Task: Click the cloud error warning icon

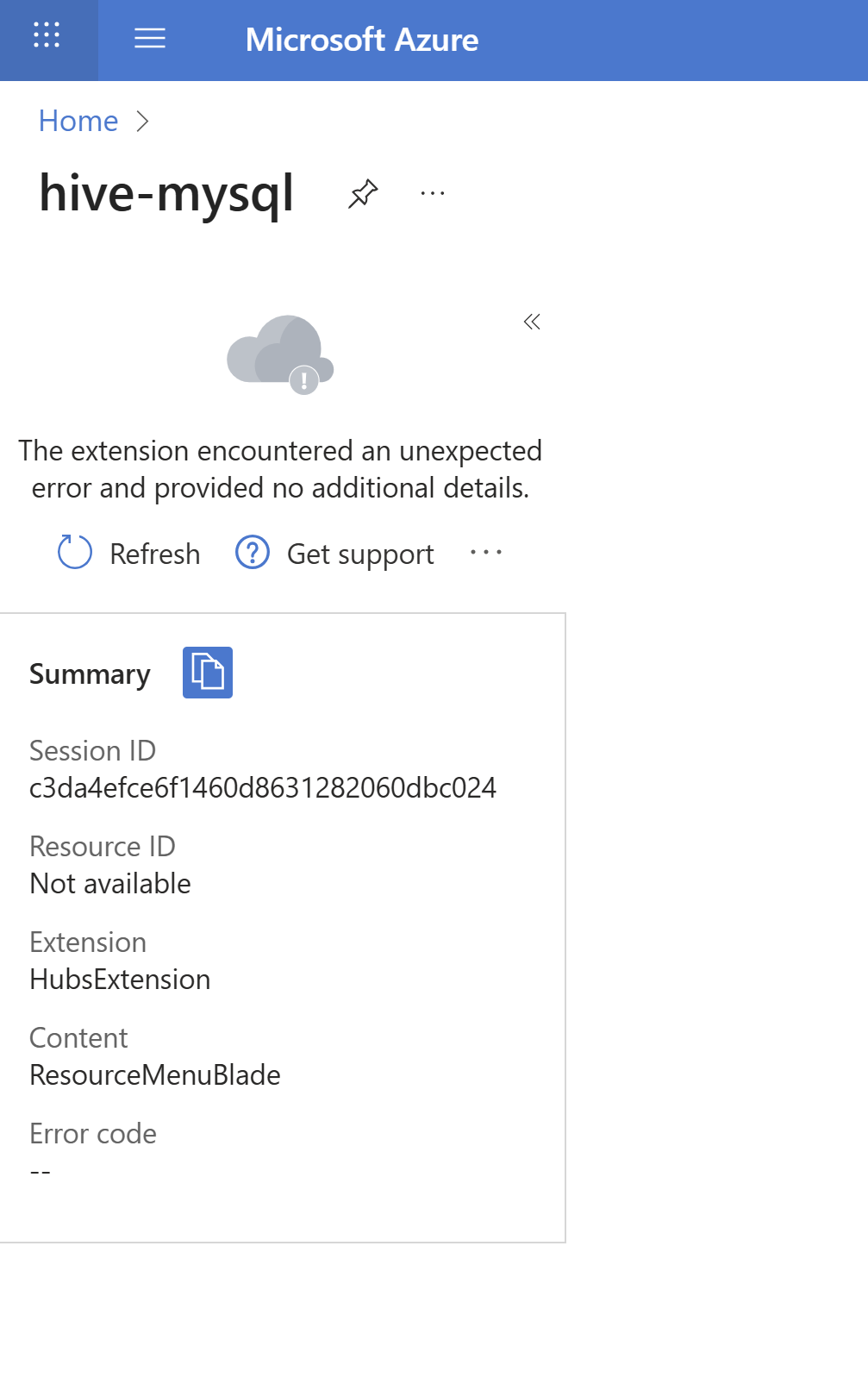Action: [x=279, y=354]
